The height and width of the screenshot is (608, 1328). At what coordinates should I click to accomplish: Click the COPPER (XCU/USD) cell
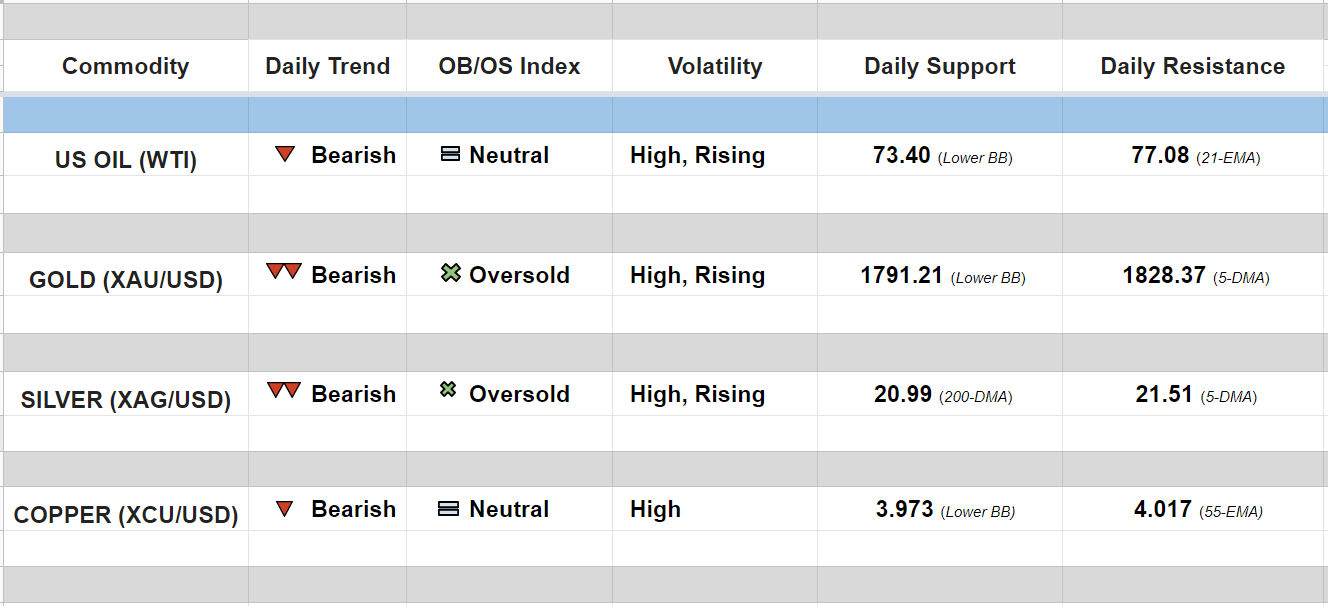[126, 515]
